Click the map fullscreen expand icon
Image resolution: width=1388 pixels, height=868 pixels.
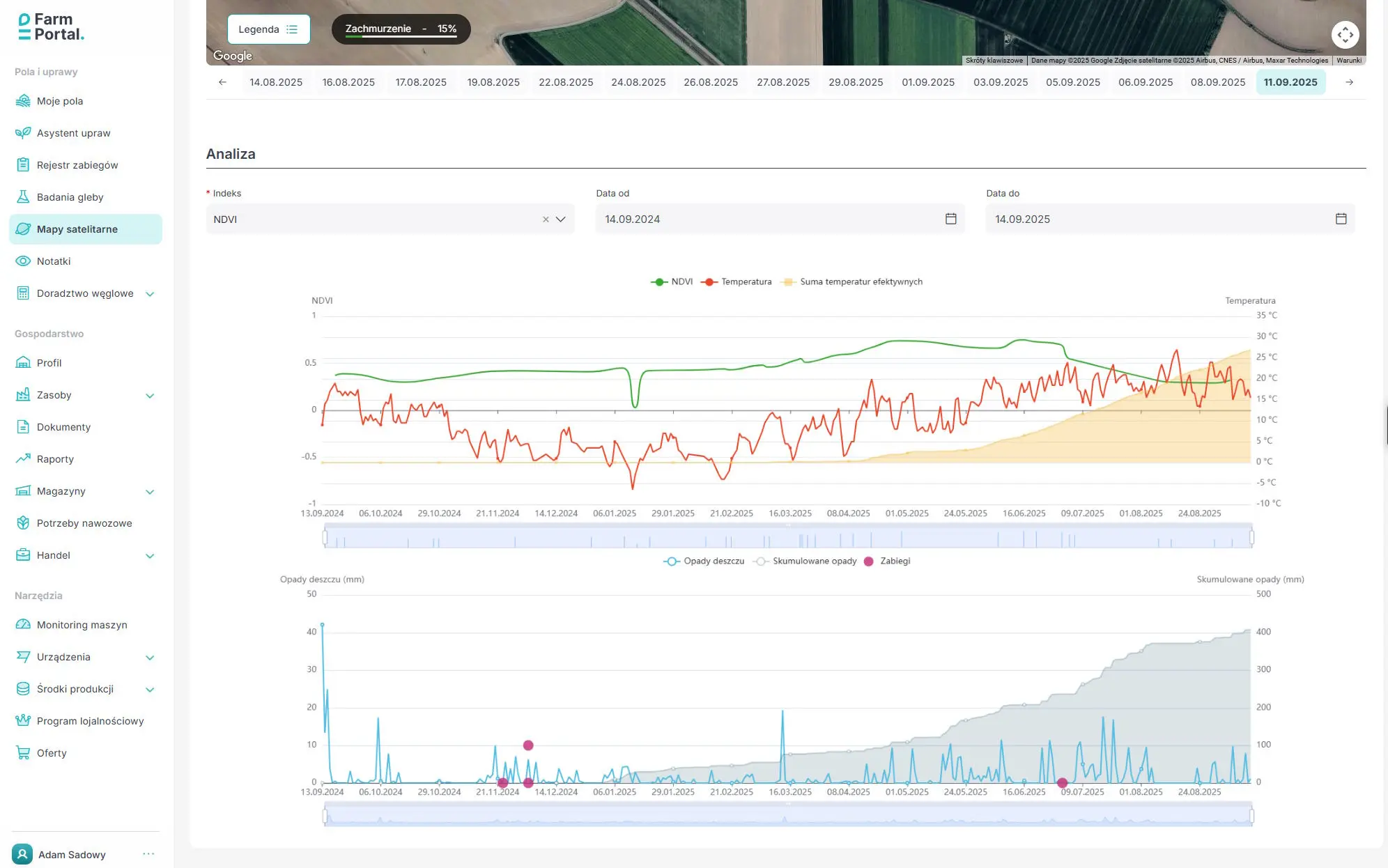coord(1345,34)
